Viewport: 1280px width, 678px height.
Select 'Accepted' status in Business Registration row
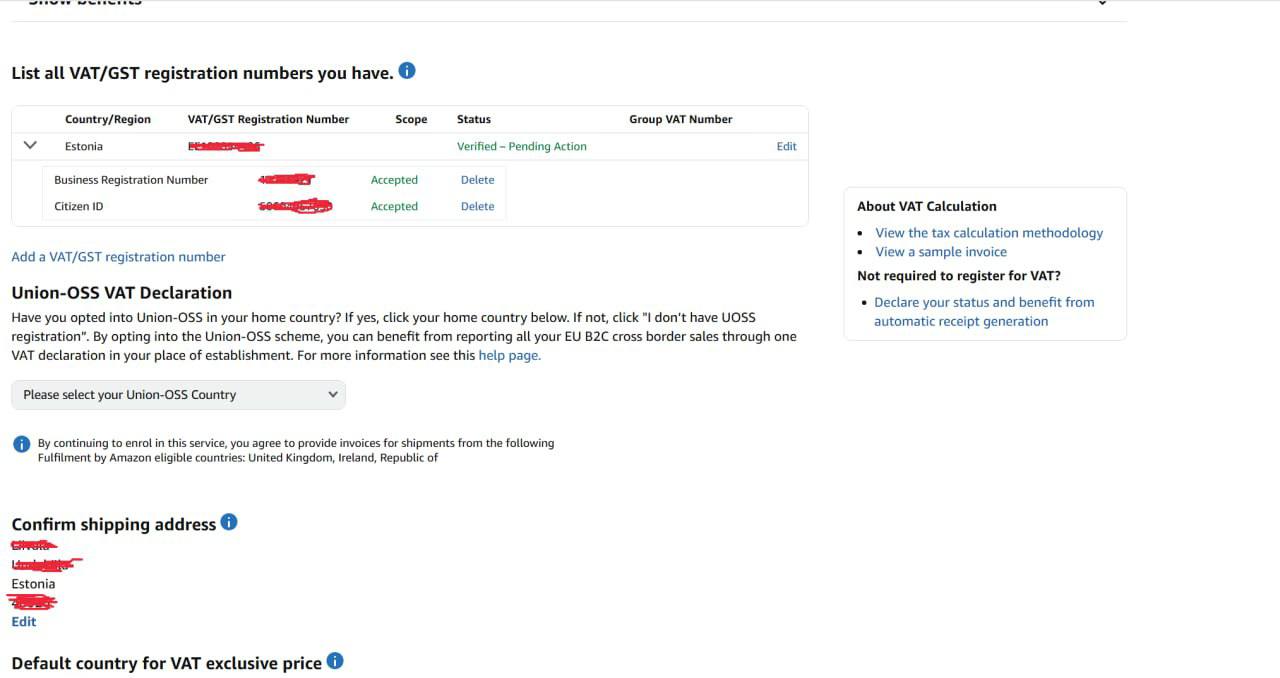(394, 180)
